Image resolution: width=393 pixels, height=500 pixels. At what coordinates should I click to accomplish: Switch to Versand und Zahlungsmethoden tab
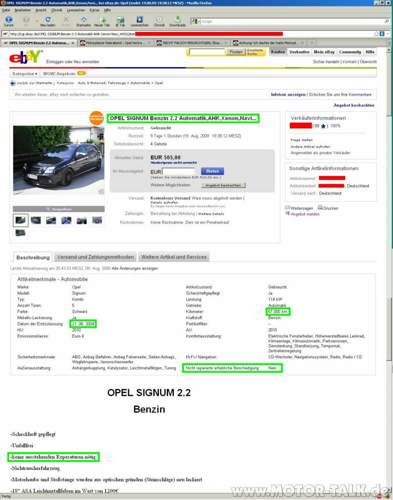(x=96, y=257)
